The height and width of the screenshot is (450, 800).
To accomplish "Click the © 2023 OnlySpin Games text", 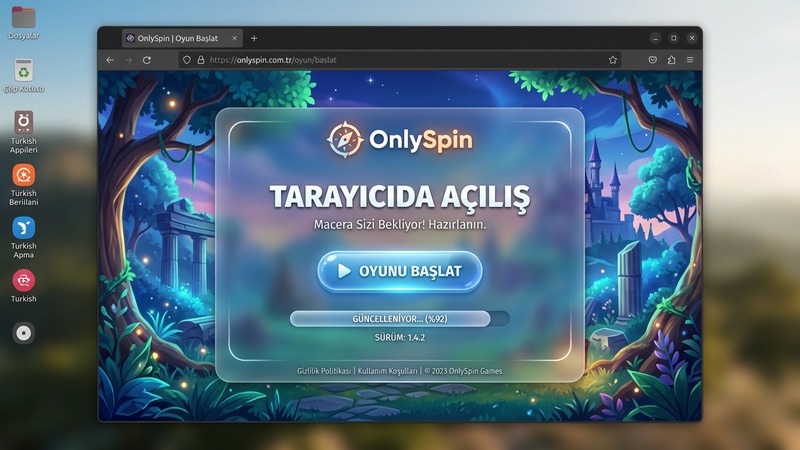I will tap(463, 371).
